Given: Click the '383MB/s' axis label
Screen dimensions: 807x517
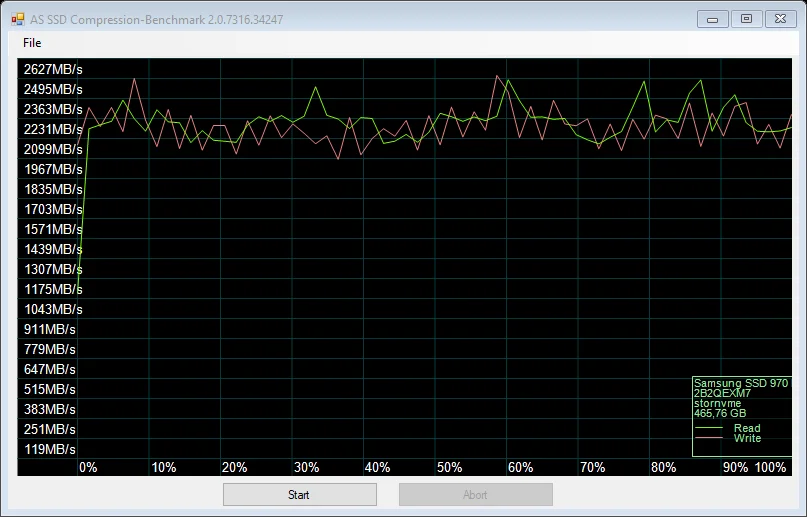Looking at the screenshot, I should click(49, 409).
